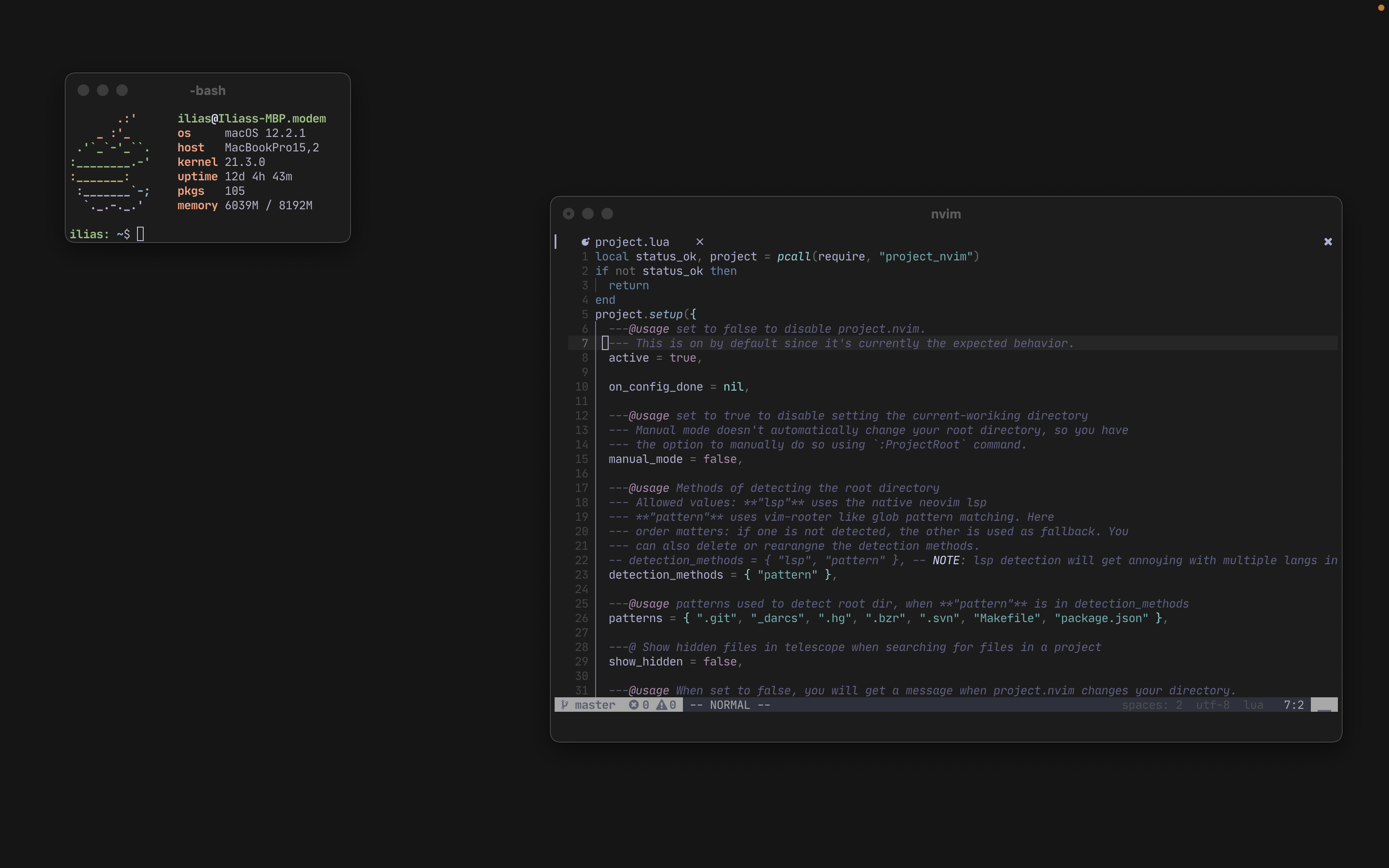The height and width of the screenshot is (868, 1389).
Task: Click the bufferline close X at far right
Action: [1328, 242]
